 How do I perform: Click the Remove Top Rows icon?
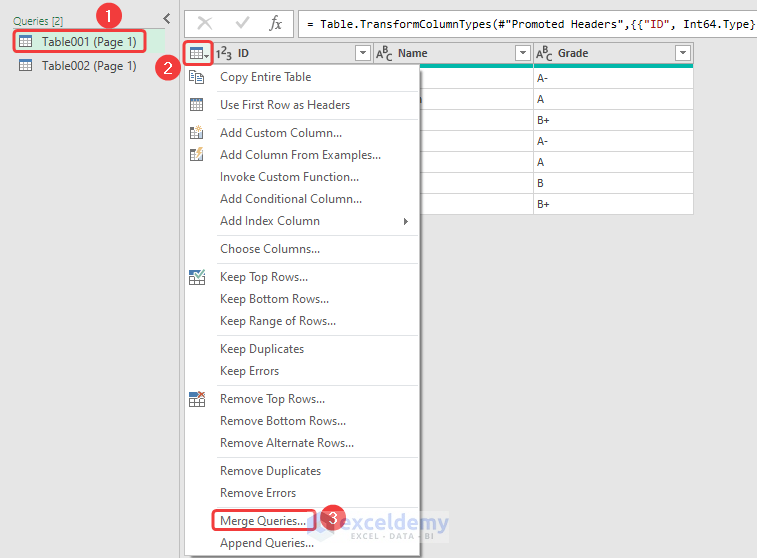pyautogui.click(x=197, y=399)
